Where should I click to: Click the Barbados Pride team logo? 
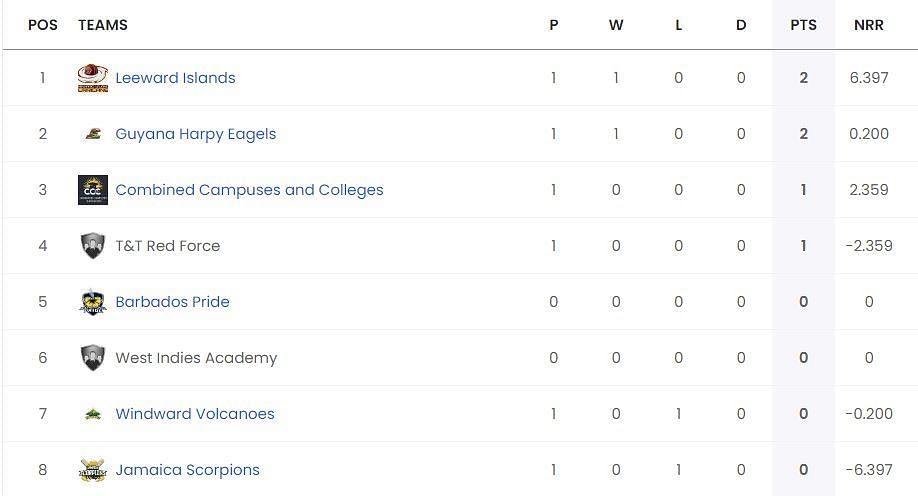(x=93, y=302)
